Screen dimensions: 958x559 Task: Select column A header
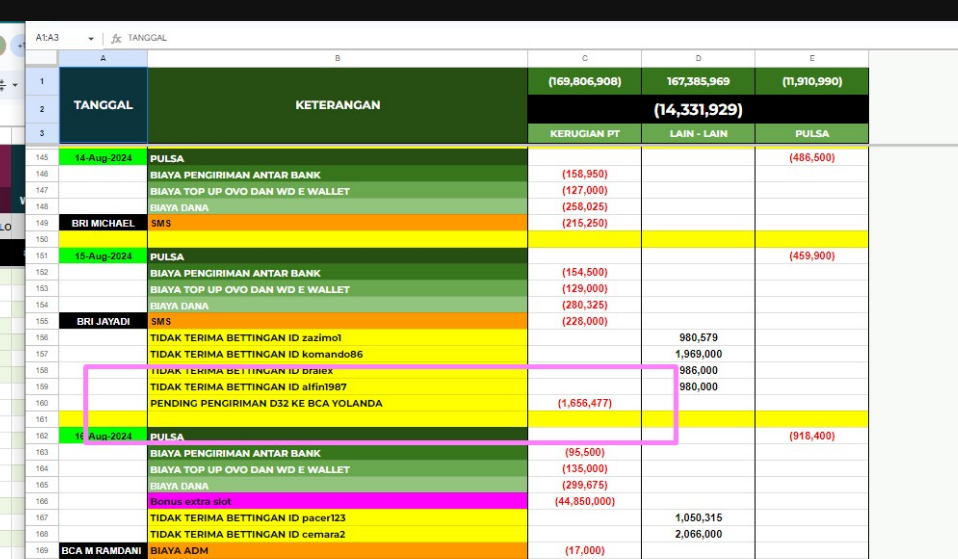tap(103, 58)
